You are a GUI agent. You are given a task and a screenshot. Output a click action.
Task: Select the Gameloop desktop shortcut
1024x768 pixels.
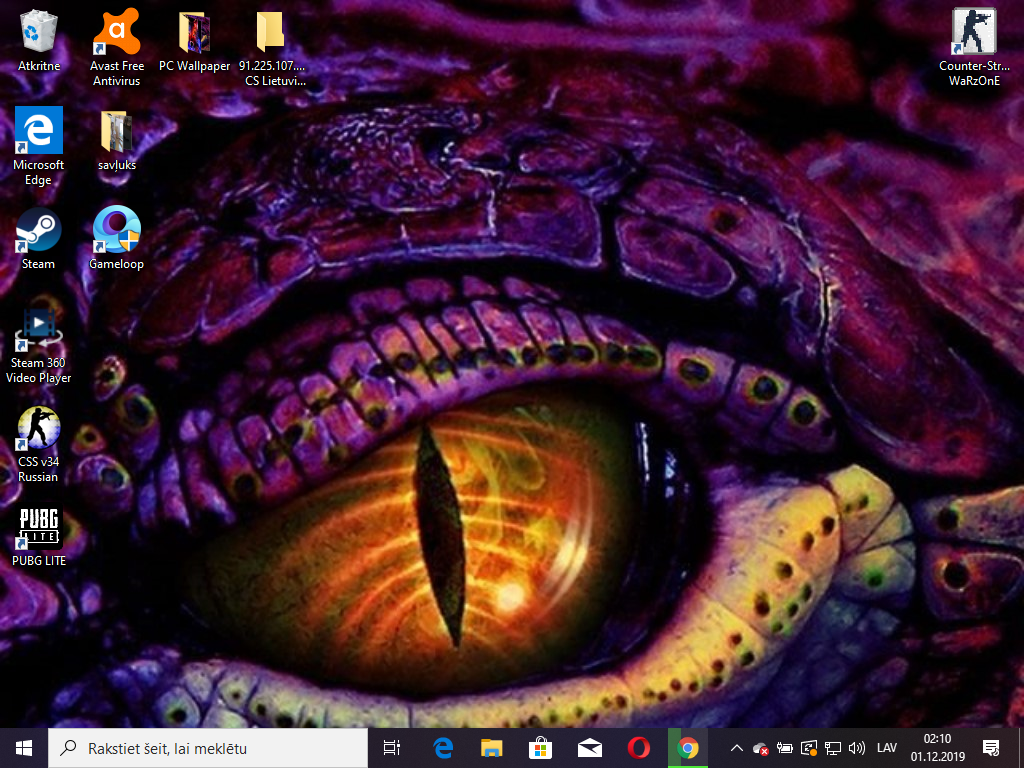[x=116, y=239]
